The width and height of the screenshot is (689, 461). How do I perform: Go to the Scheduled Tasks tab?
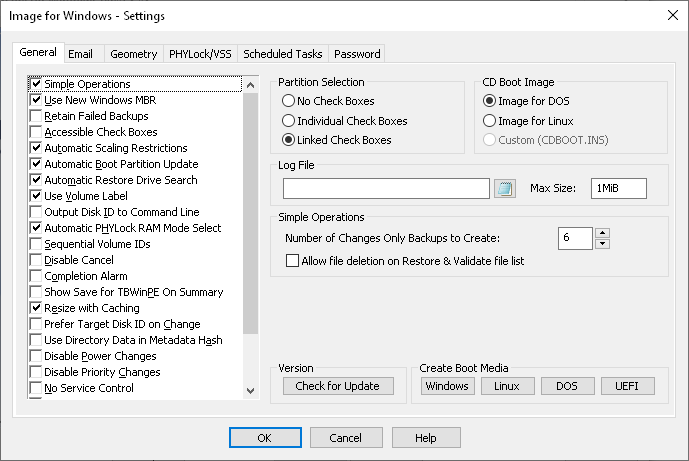coord(283,53)
